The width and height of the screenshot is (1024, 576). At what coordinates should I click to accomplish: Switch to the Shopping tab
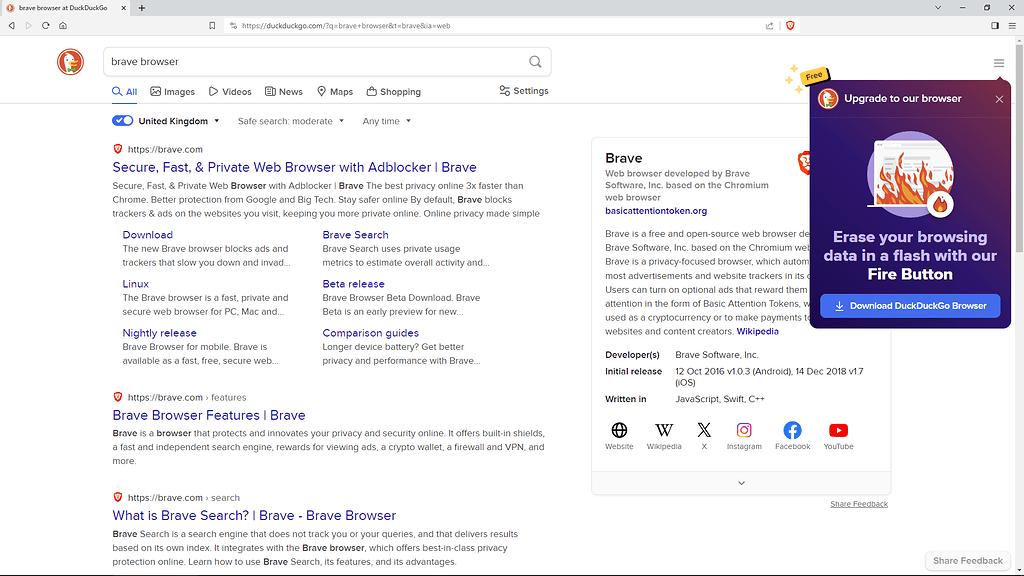[x=393, y=91]
